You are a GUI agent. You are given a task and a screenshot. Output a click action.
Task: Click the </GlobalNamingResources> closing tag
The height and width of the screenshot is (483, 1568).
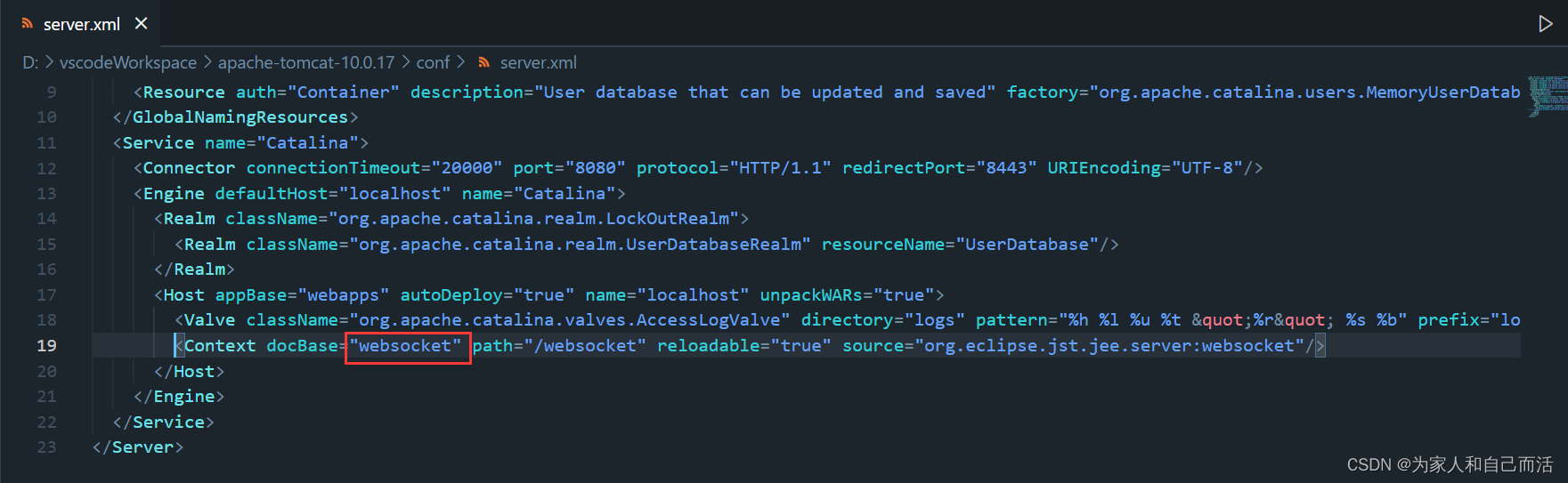[235, 117]
